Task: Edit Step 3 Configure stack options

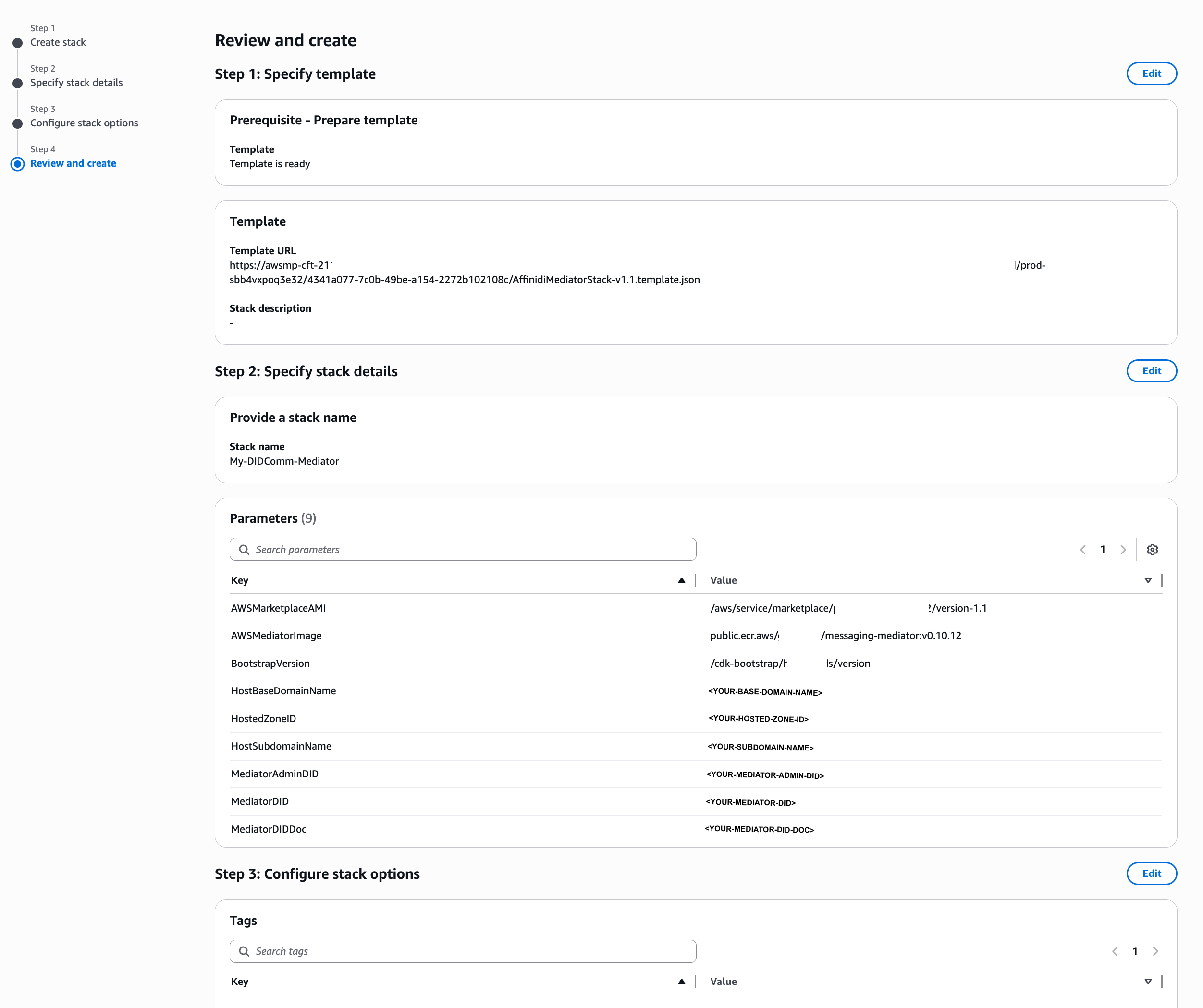Action: [x=1151, y=873]
